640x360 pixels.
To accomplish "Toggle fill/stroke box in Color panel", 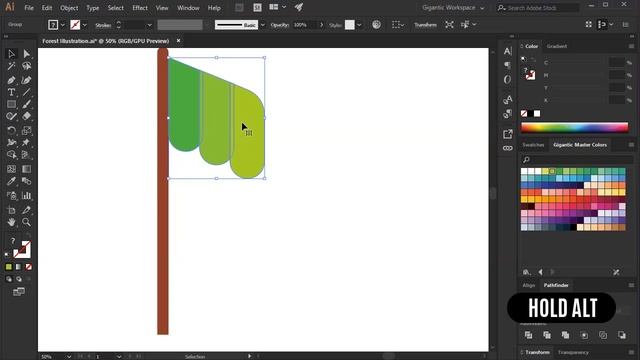I will [530, 75].
